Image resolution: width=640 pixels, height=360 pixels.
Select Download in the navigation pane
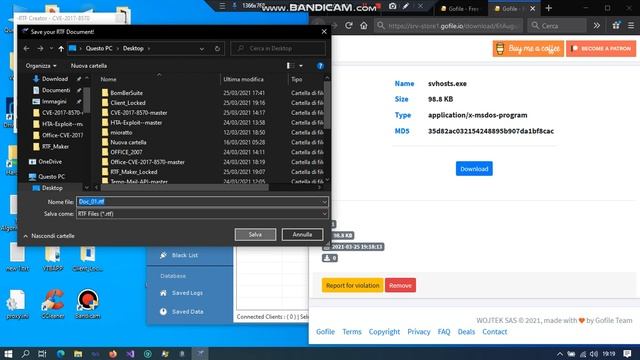(x=55, y=79)
